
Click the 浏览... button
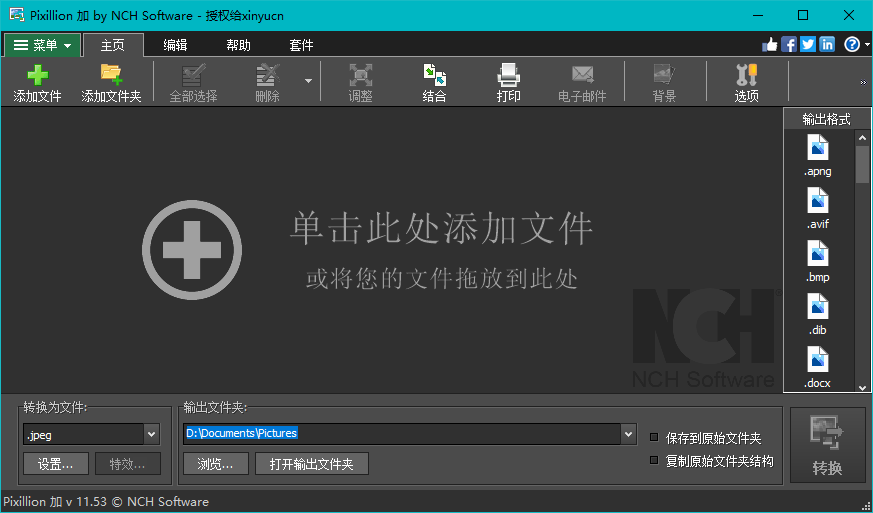[215, 463]
